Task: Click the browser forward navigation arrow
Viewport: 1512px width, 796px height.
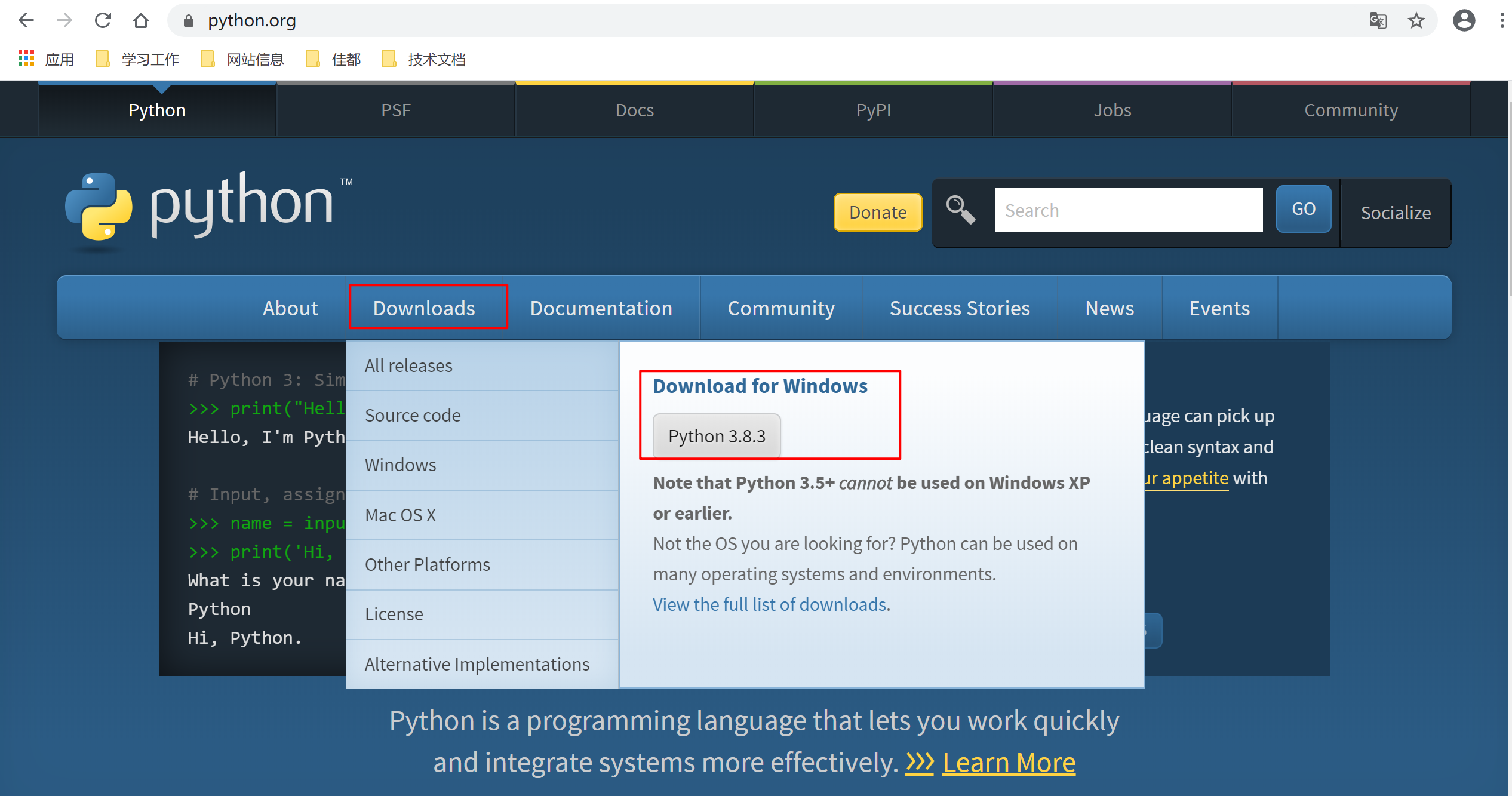Action: pos(63,20)
